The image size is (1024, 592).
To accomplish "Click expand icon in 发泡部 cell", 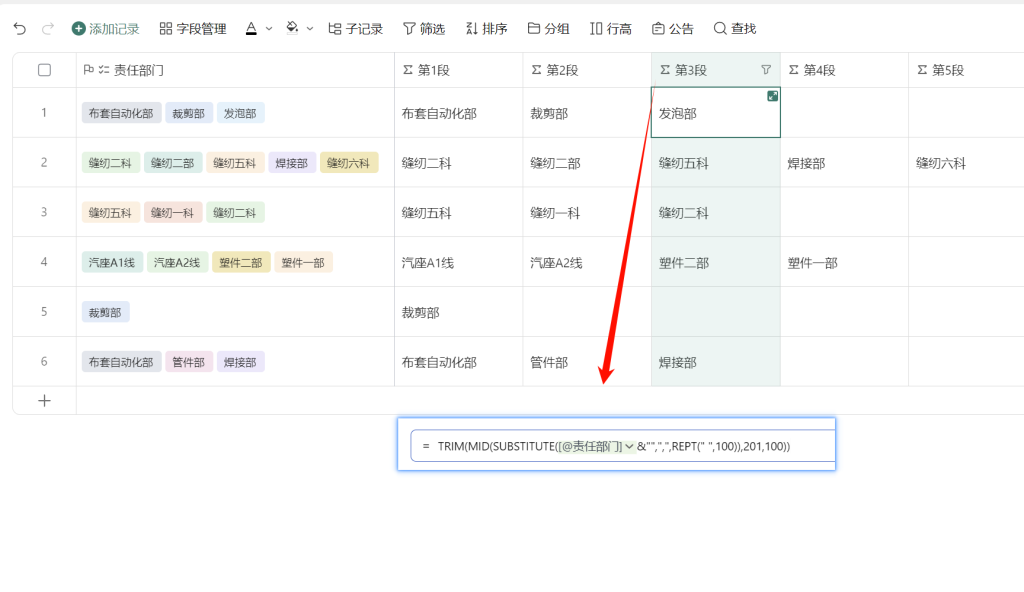I will pyautogui.click(x=773, y=96).
